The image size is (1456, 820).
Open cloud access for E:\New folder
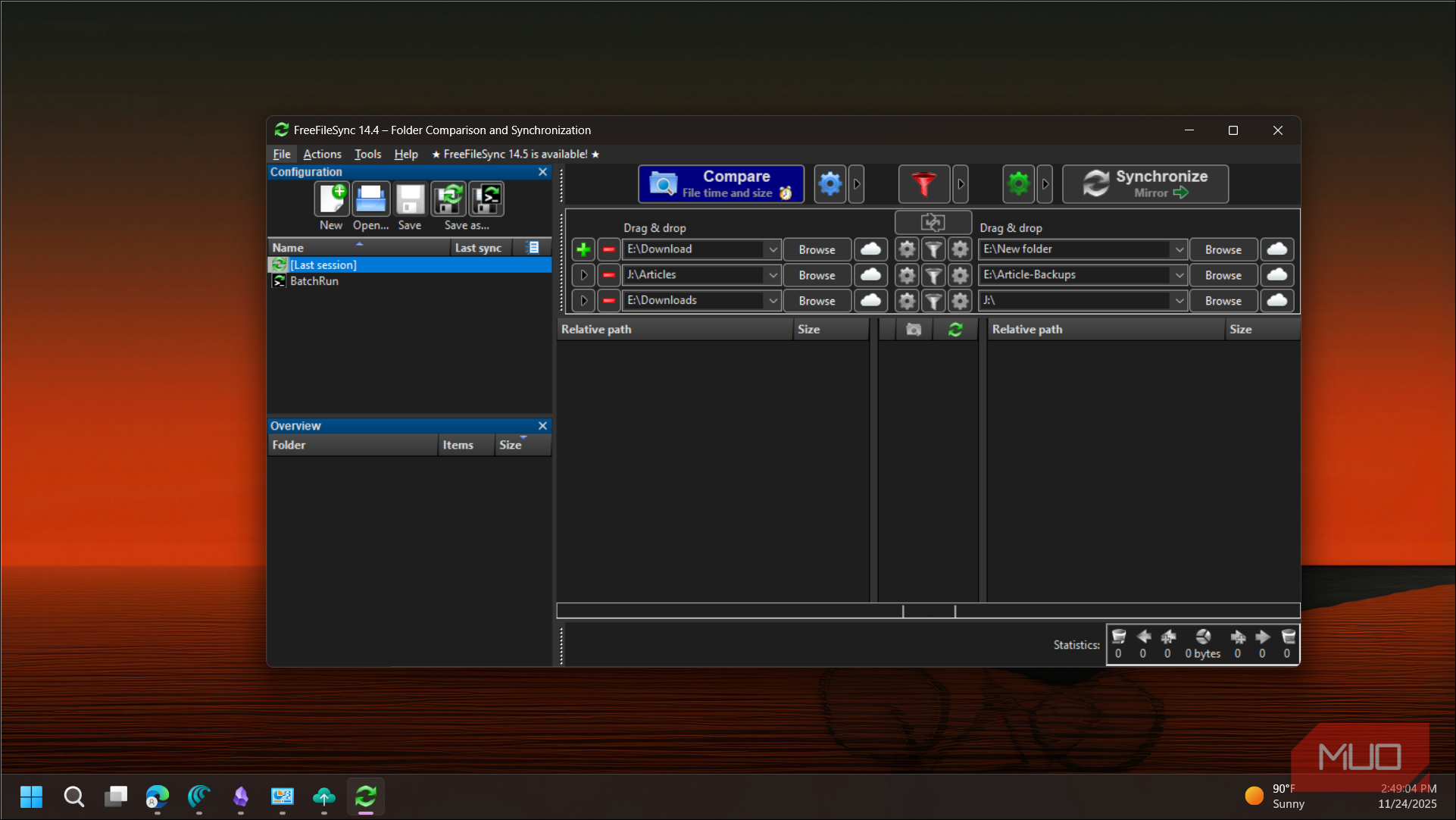pos(1277,249)
